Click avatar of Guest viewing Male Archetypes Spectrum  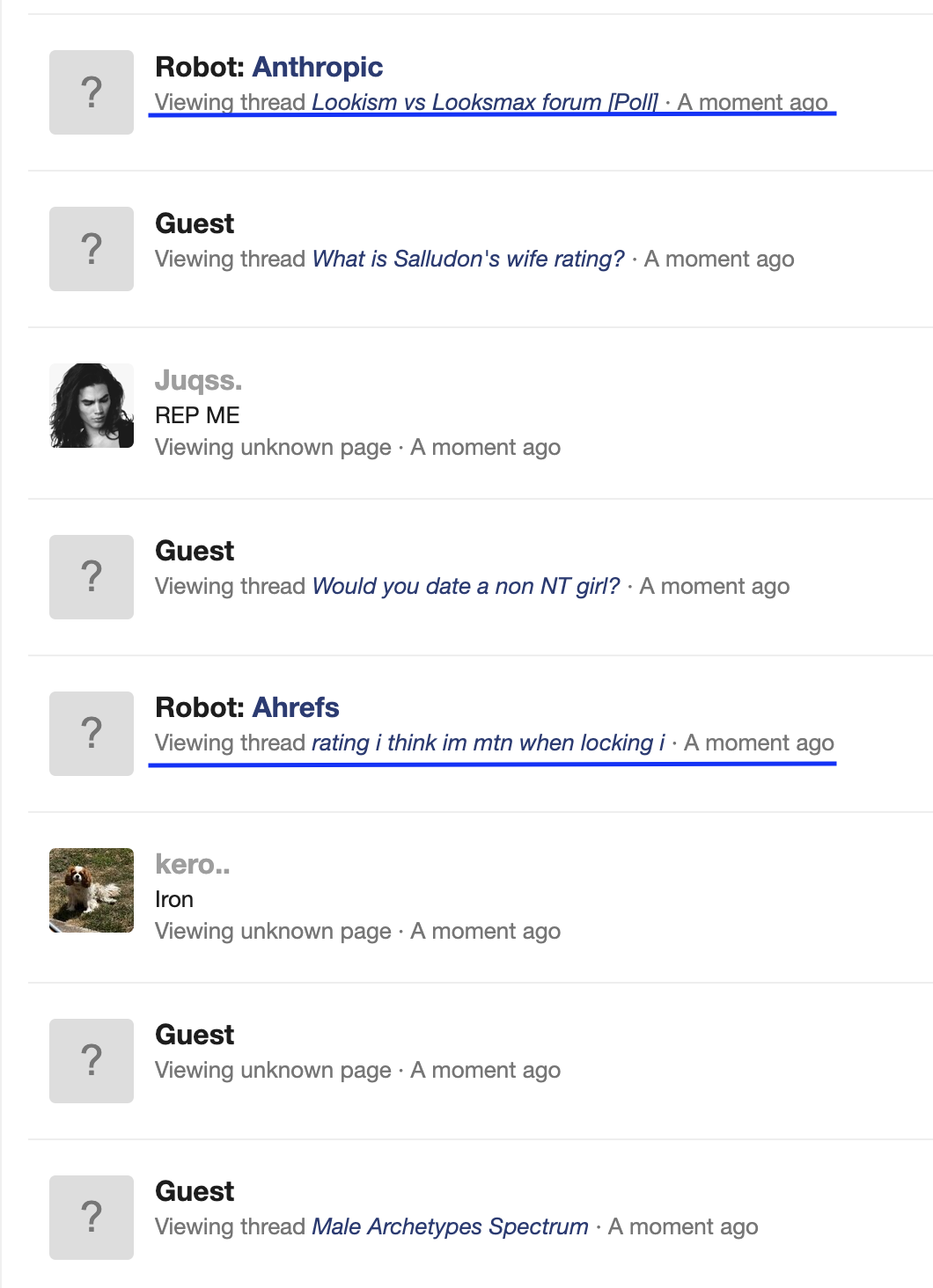coord(92,1218)
